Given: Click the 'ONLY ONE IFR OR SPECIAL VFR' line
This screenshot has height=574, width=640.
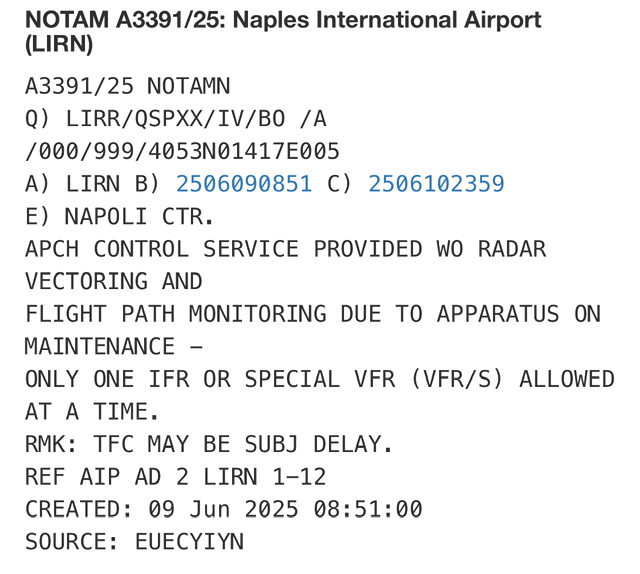Looking at the screenshot, I should 320,379.
